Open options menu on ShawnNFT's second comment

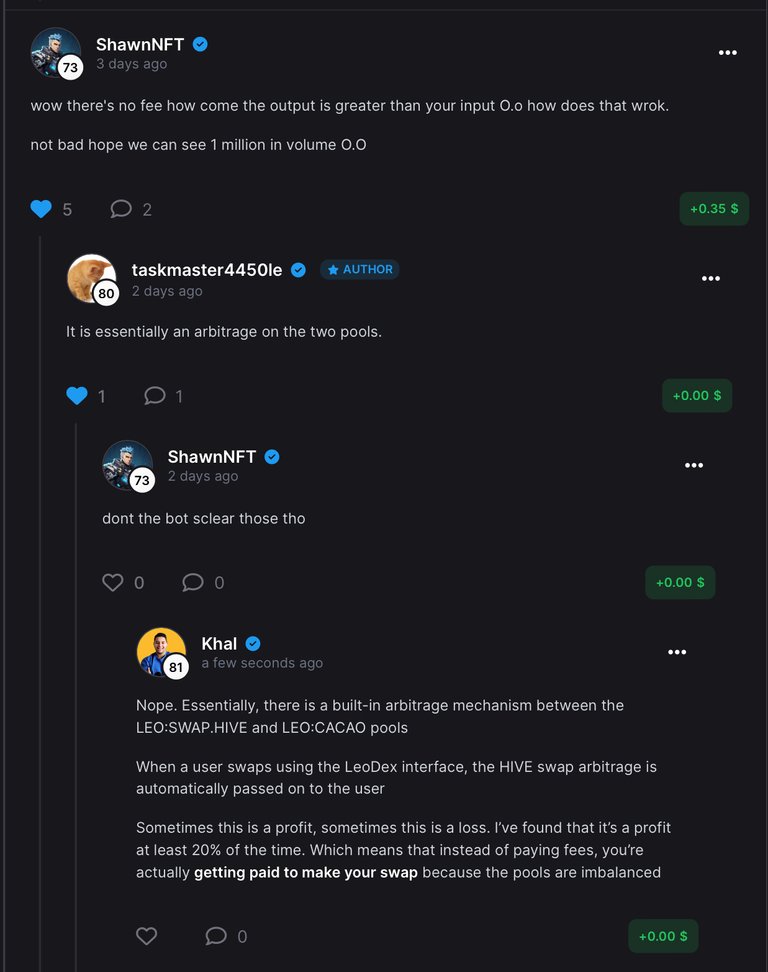click(694, 466)
